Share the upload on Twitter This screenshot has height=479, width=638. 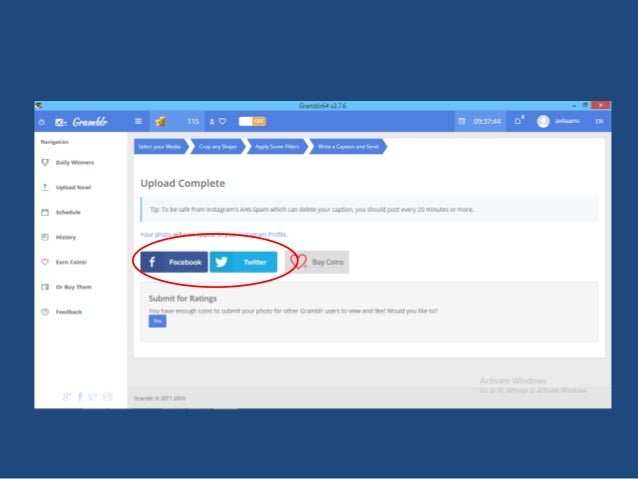(x=243, y=262)
